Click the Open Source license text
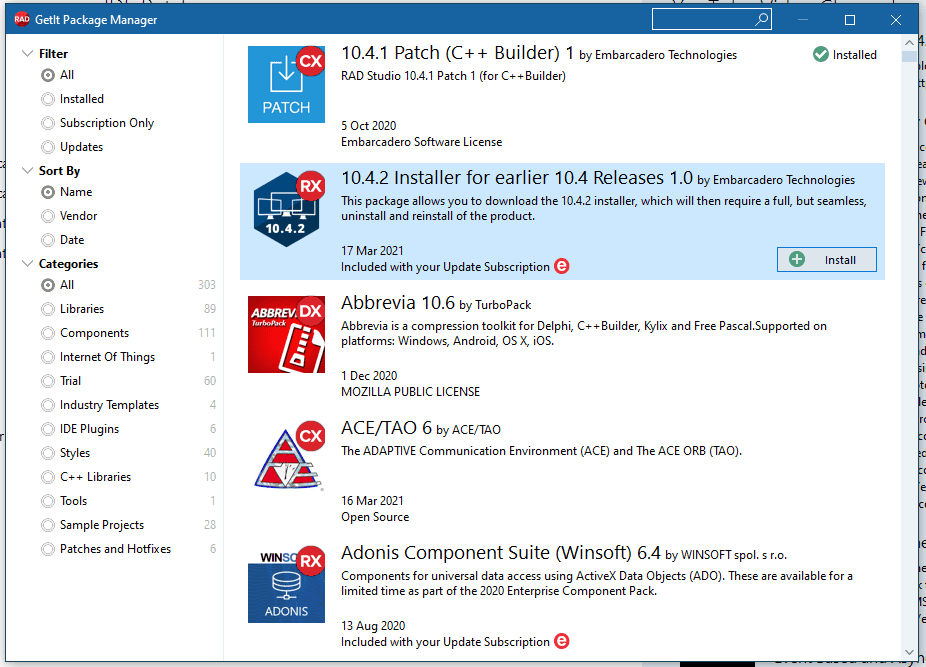Screen dimensions: 926x667 click(375, 517)
